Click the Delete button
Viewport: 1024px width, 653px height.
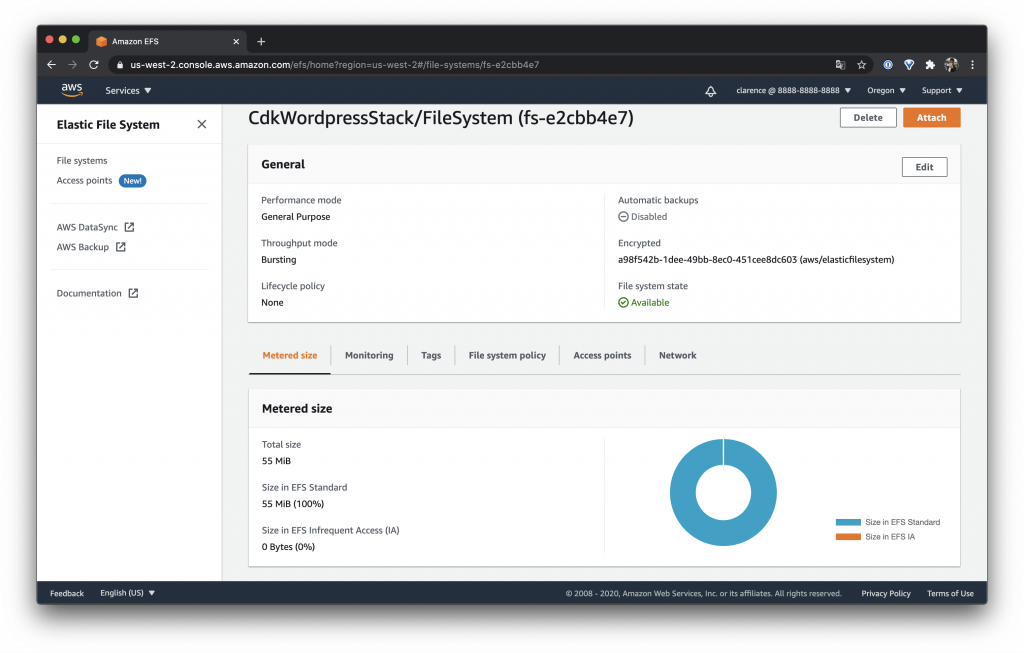click(868, 118)
